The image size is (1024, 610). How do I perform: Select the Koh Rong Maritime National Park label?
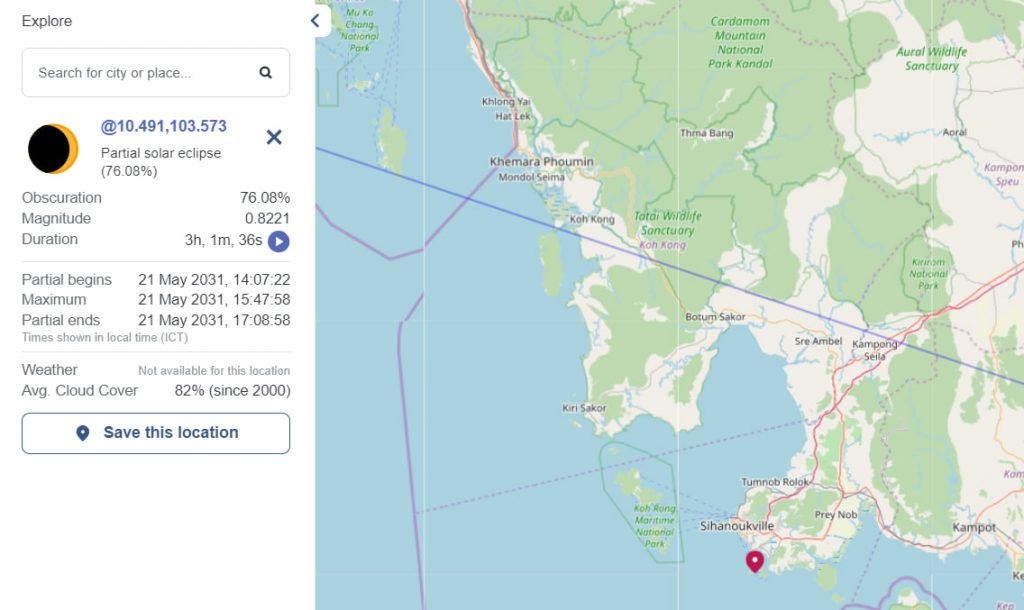click(x=655, y=526)
